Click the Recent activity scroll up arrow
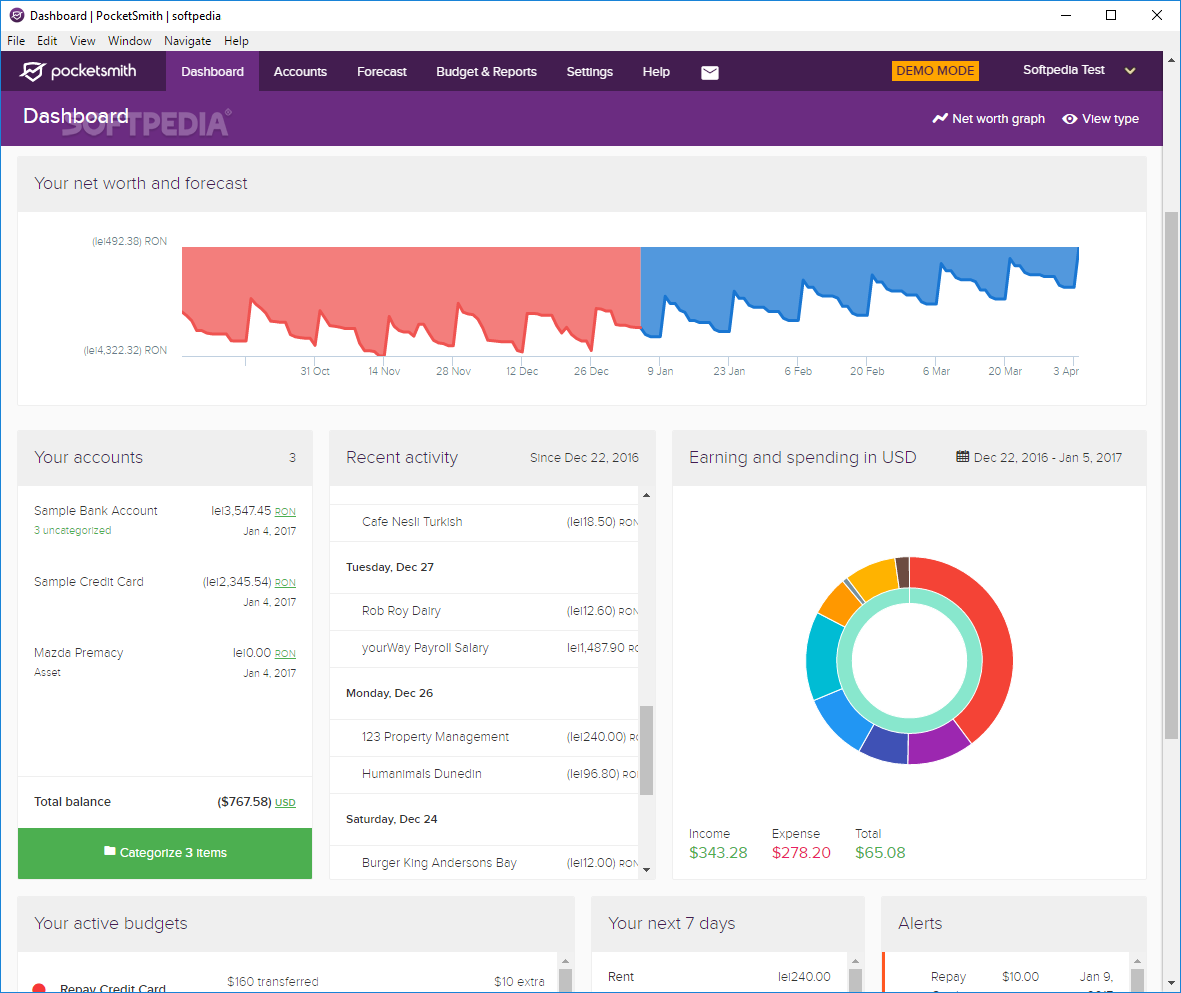The height and width of the screenshot is (993, 1181). point(646,496)
